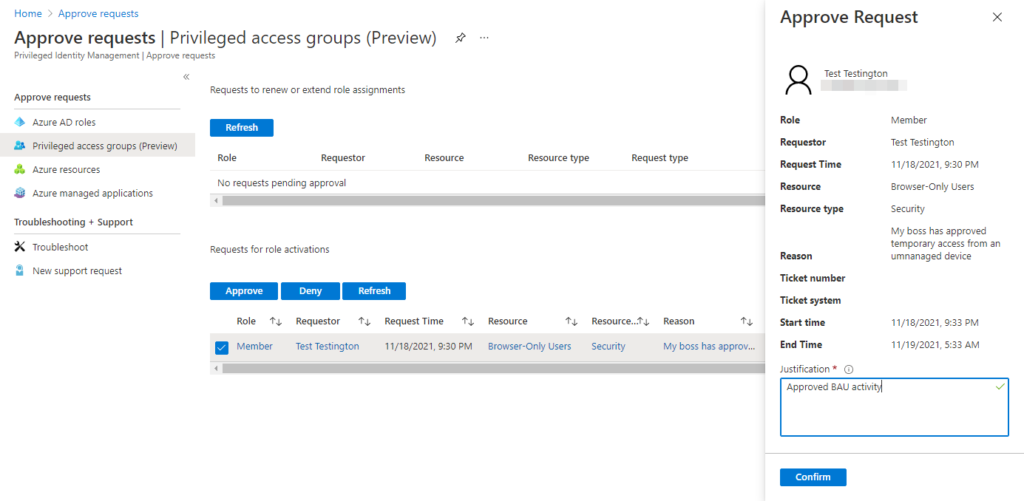
Task: Confirm the approval request
Action: [x=813, y=477]
